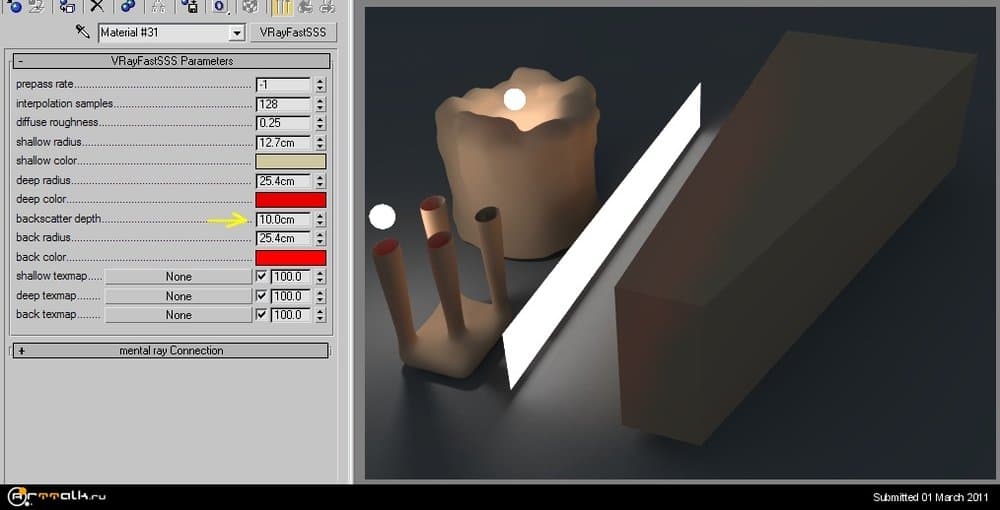Uncheck the deep texmap checkbox
Screen dimensions: 1000x510
pos(261,296)
